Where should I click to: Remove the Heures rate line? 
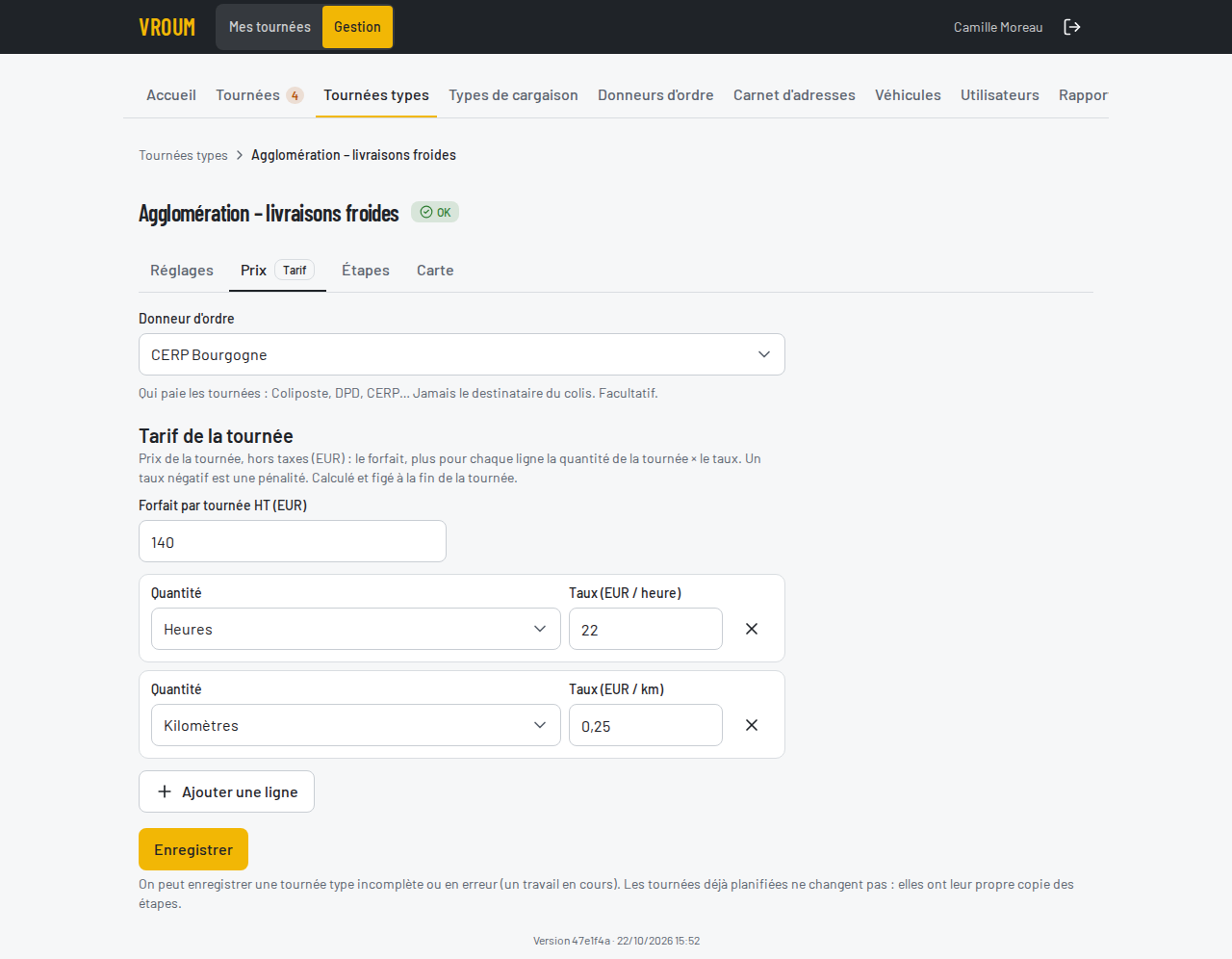coord(752,629)
